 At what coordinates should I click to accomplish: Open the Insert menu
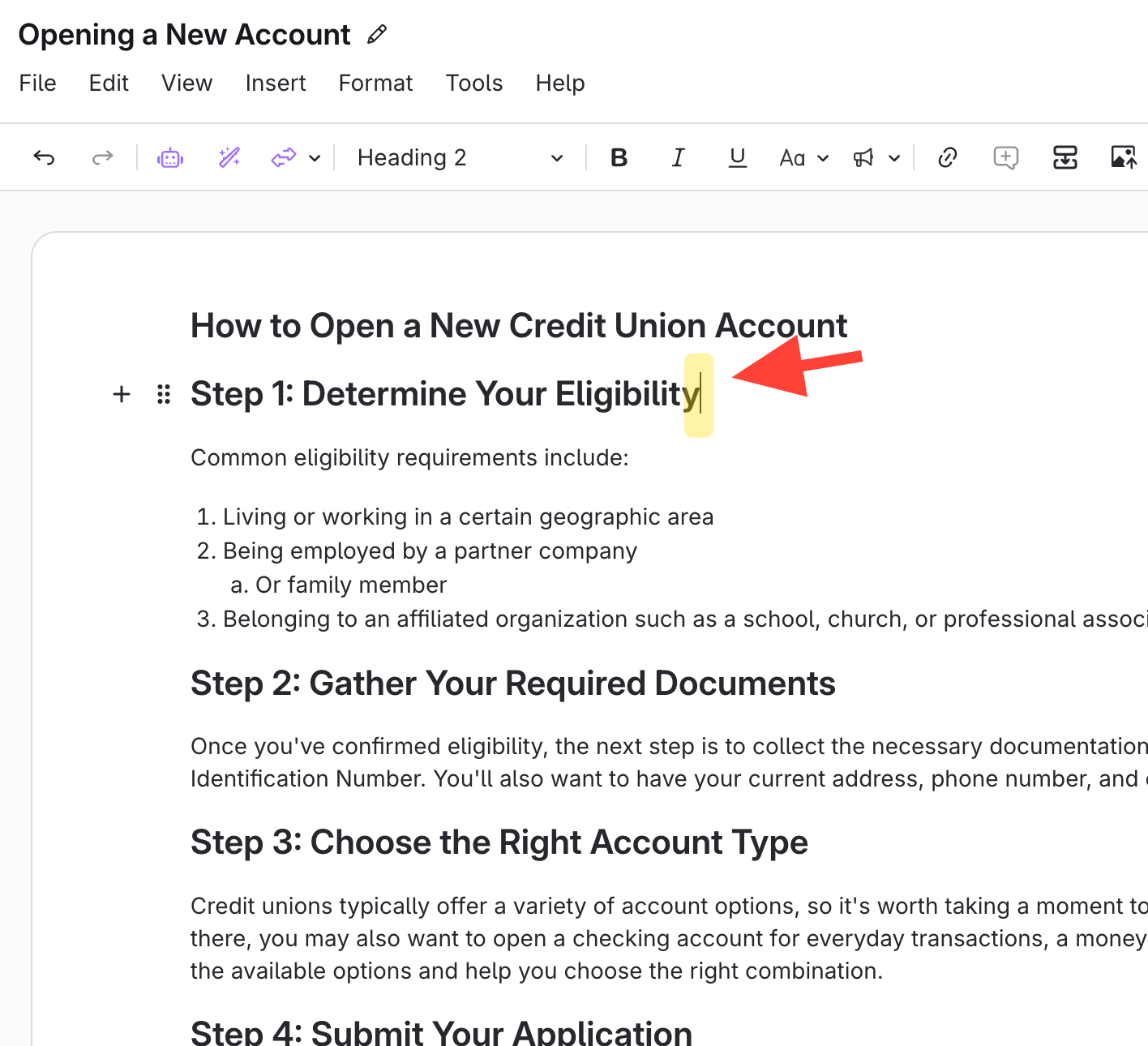click(276, 84)
